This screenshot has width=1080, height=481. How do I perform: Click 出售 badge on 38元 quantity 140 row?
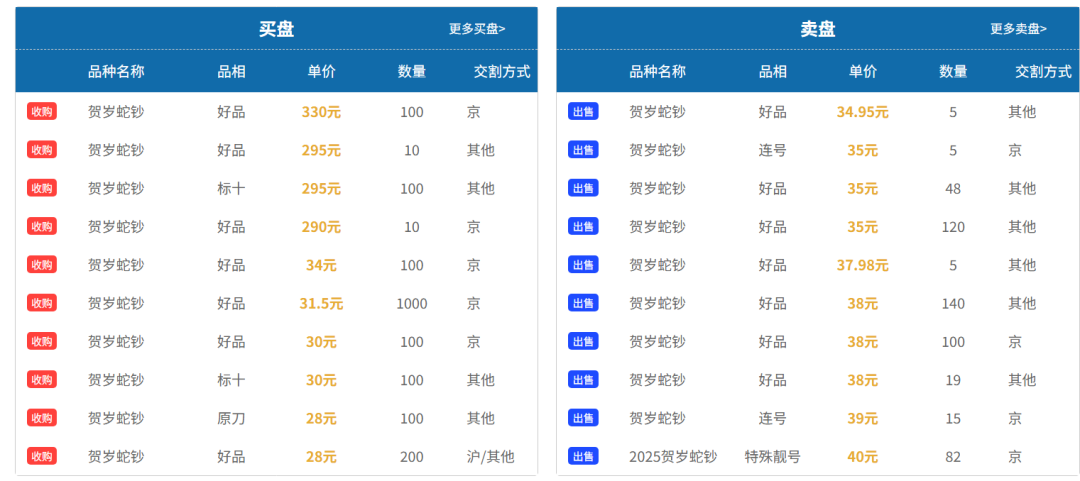point(583,303)
